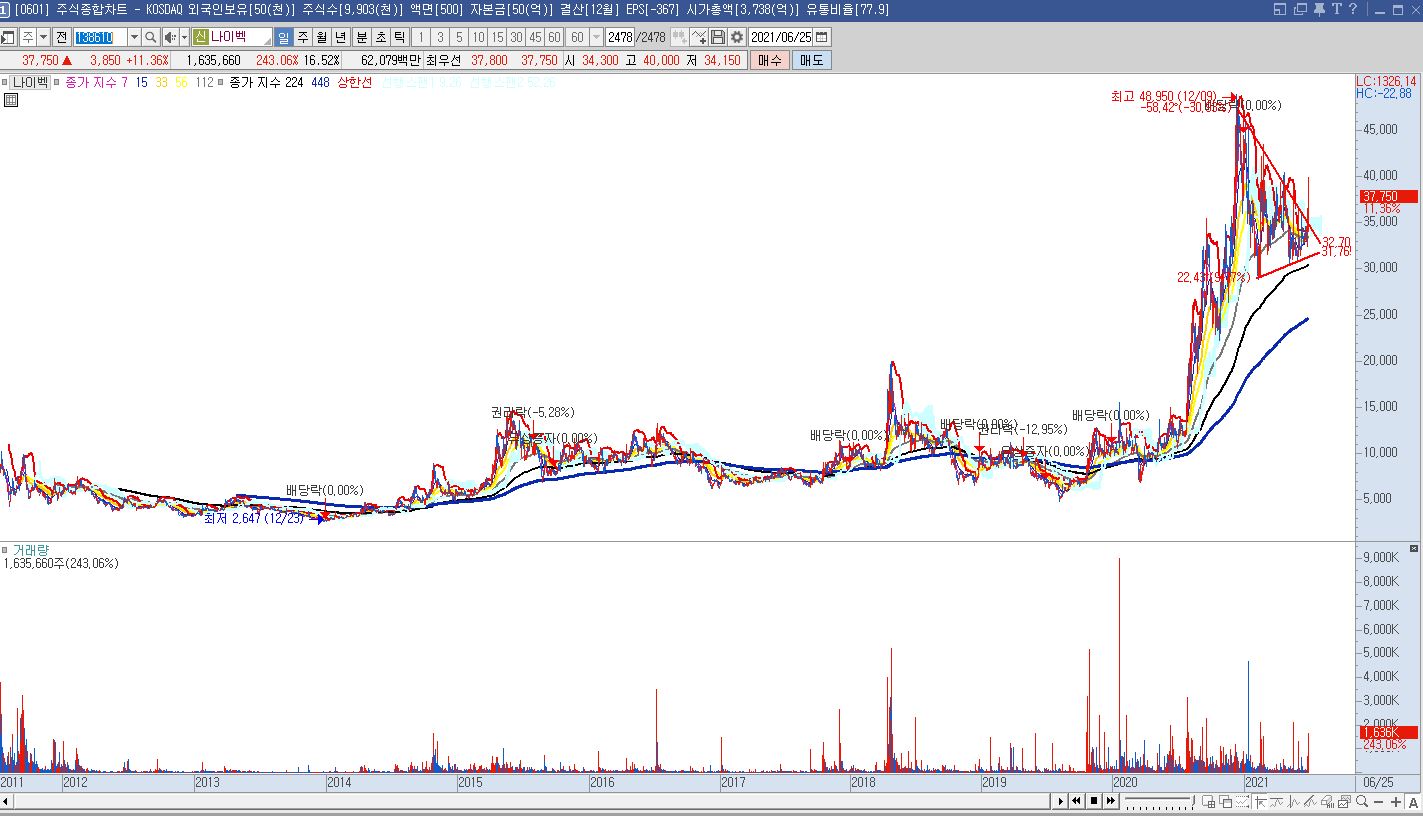Click the crosshair cursor tool icon
Viewport: 1423px width, 816px height.
[1261, 802]
